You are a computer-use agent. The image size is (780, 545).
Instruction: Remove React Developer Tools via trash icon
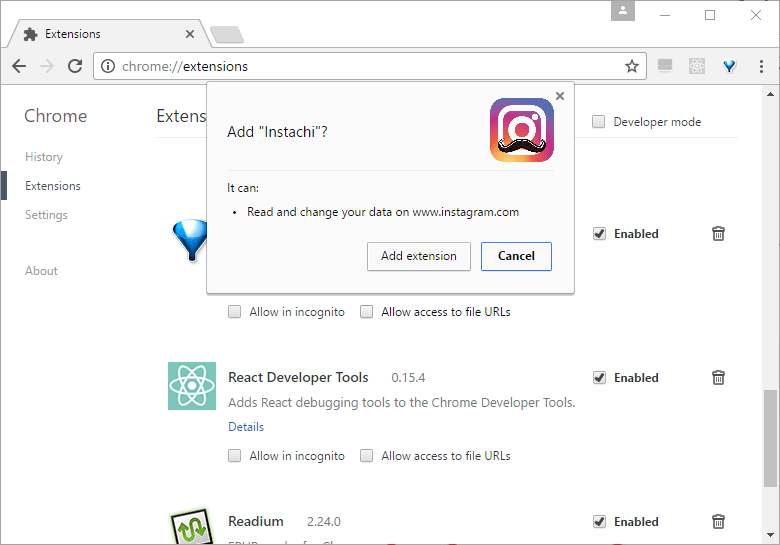718,377
